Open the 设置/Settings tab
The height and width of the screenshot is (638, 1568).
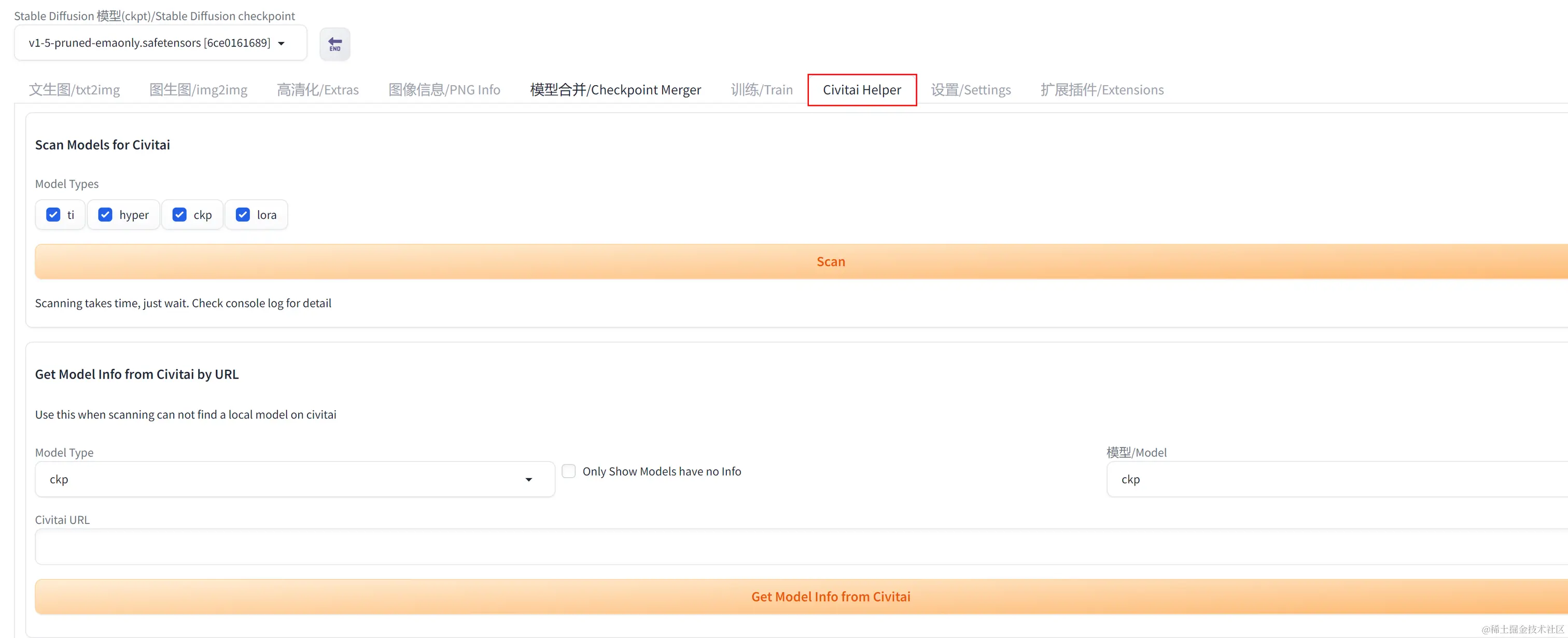point(971,90)
